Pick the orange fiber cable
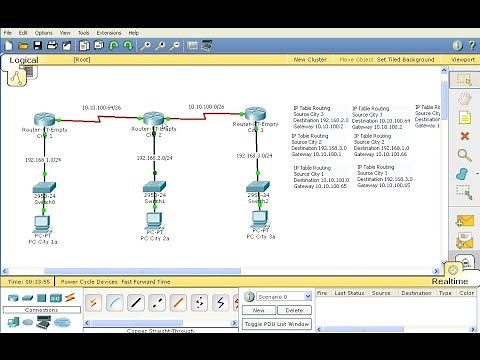480x360 pixels. (x=178, y=303)
